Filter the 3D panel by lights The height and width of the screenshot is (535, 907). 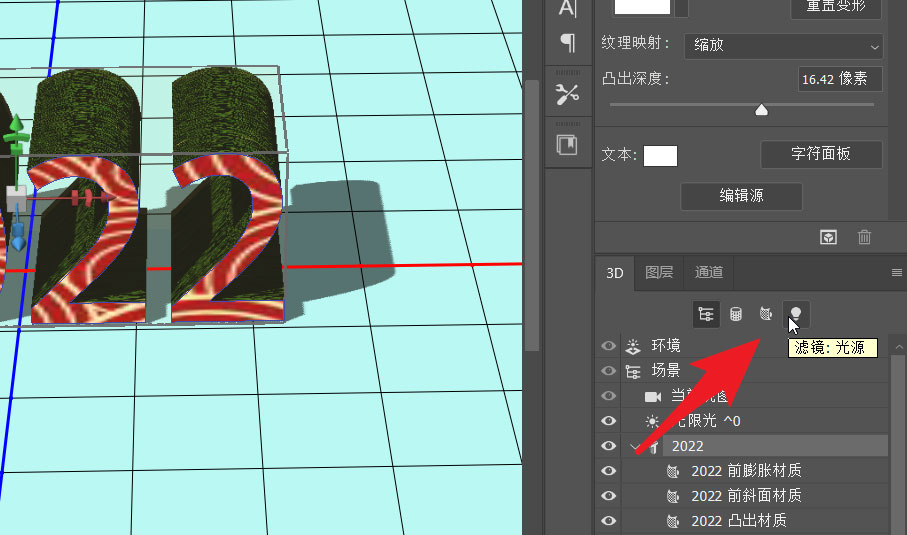pyautogui.click(x=795, y=314)
